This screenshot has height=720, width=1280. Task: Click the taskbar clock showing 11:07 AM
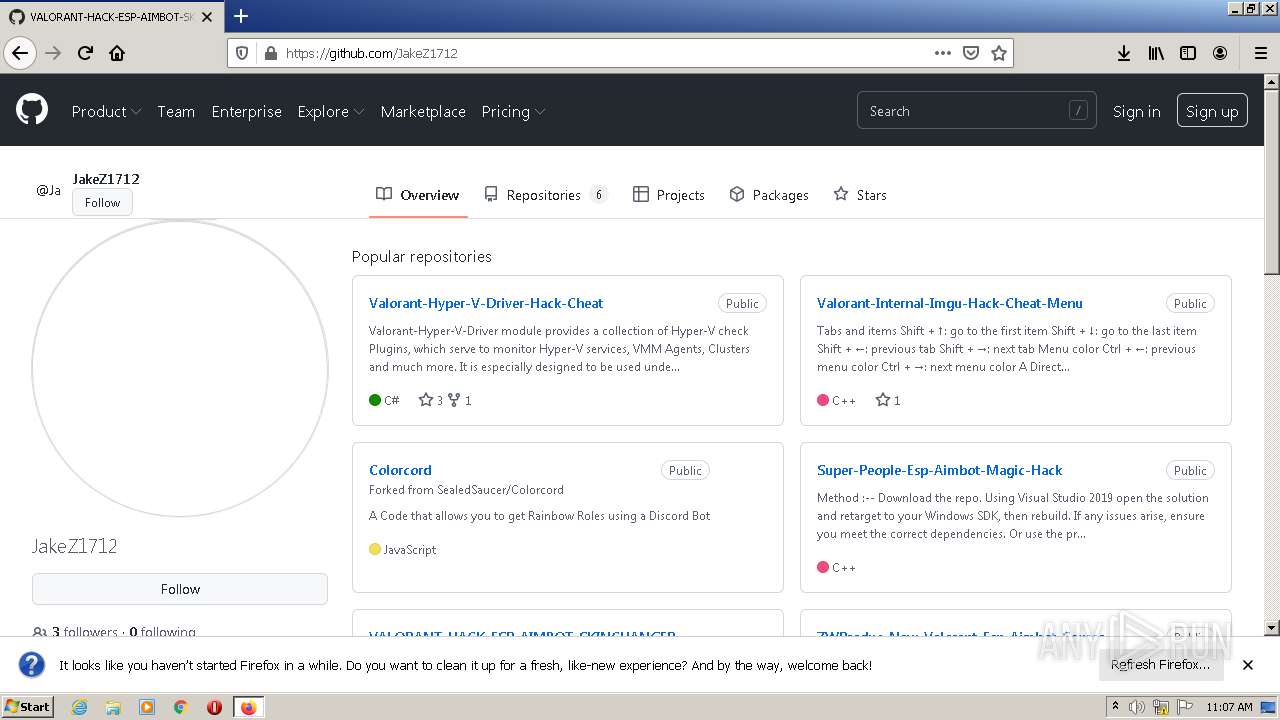tap(1229, 707)
